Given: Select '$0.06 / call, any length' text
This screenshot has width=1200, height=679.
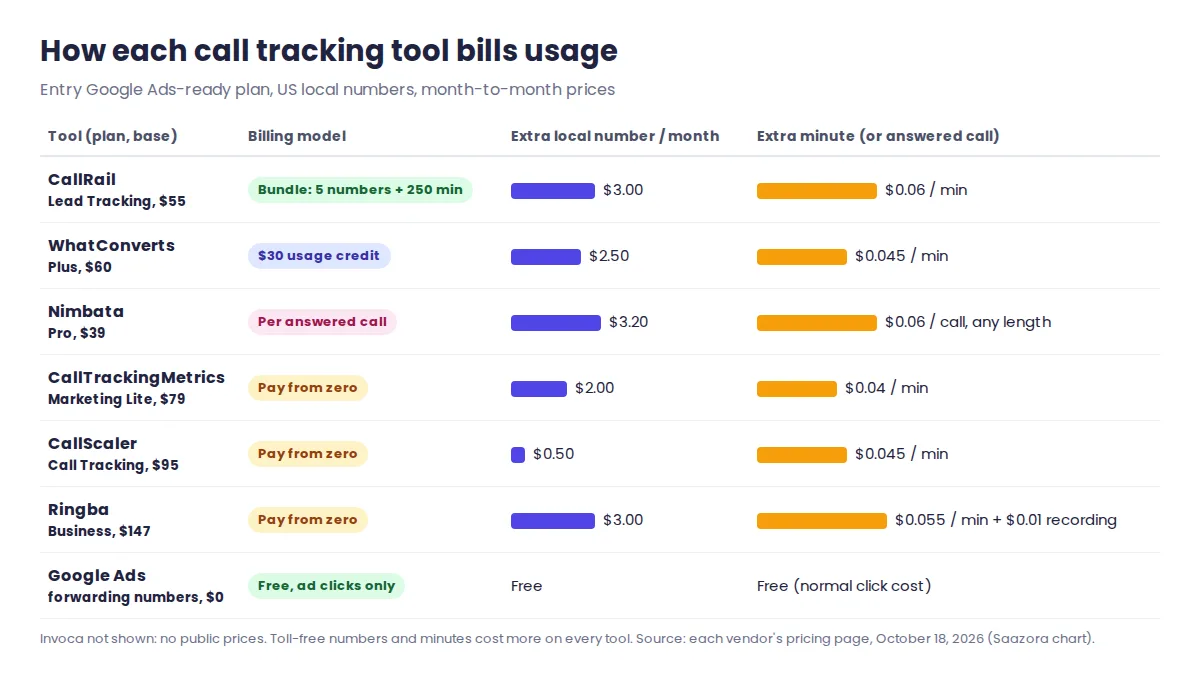Looking at the screenshot, I should click(x=968, y=322).
